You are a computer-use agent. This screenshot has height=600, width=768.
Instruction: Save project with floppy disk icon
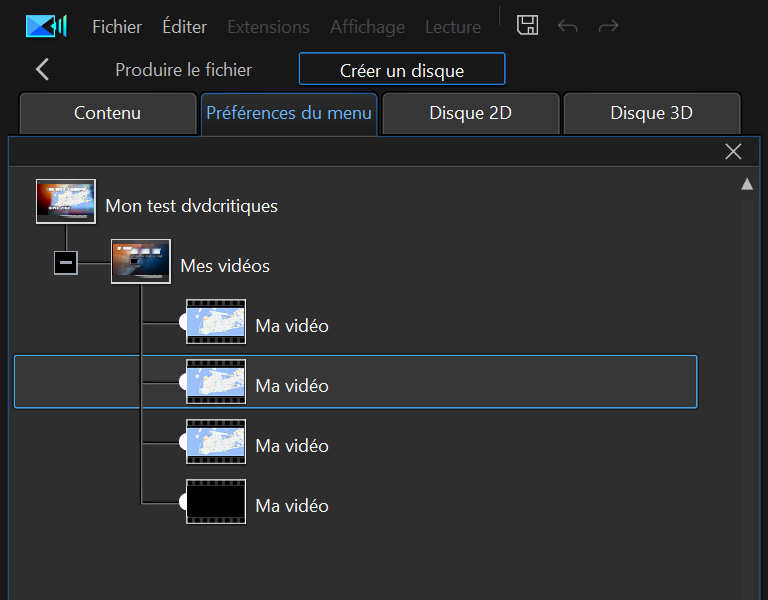click(527, 25)
